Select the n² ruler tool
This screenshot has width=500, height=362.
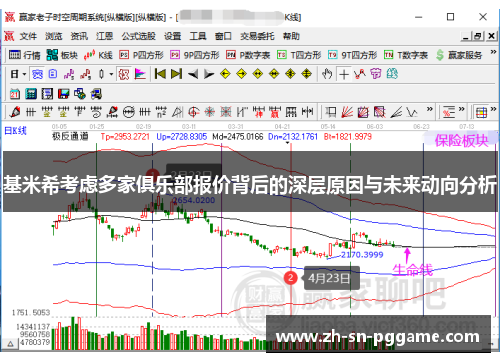pos(161,112)
